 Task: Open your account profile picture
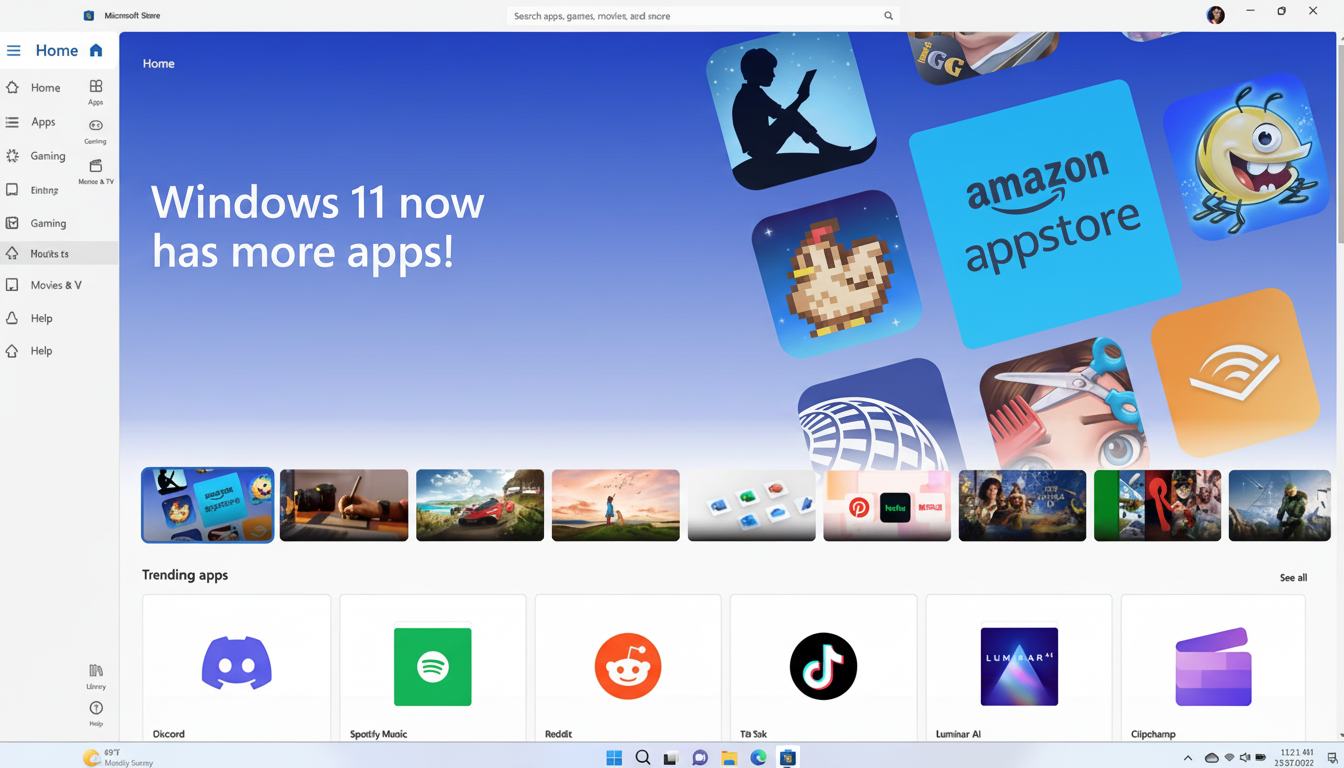1215,15
